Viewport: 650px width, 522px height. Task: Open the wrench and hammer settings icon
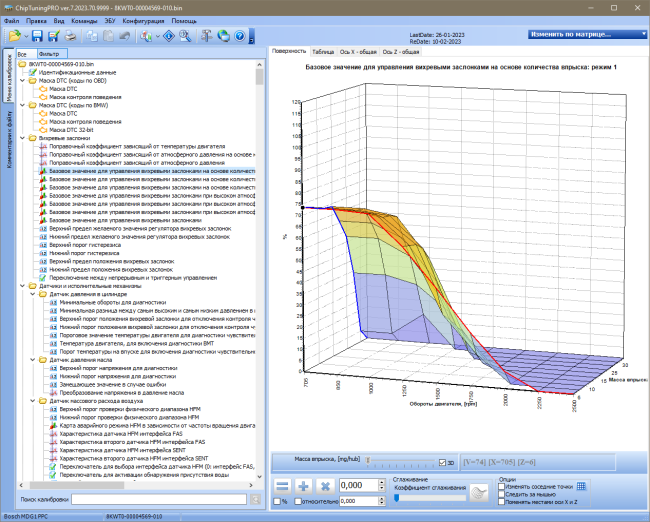(x=206, y=36)
